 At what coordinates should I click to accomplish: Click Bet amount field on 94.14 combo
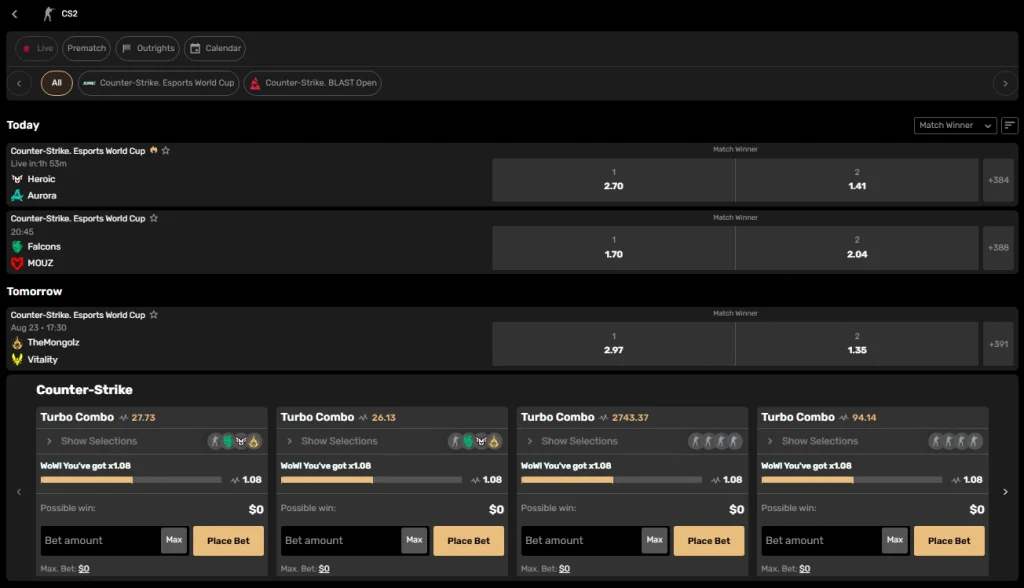(822, 541)
